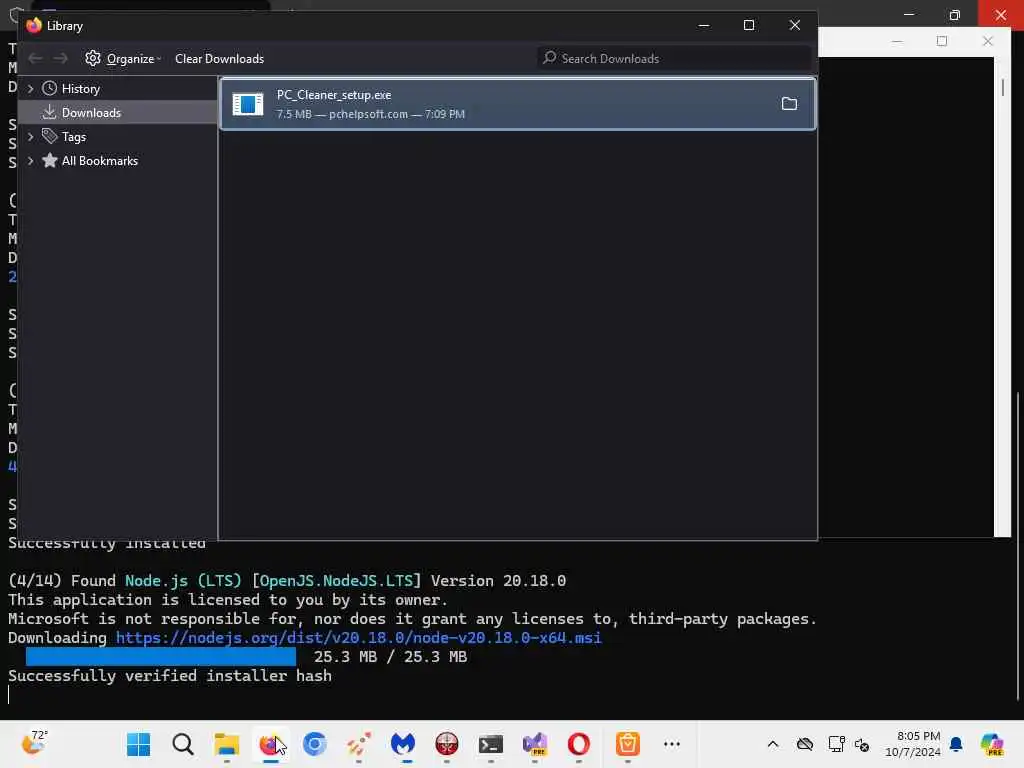
Task: Select History in the sidebar
Action: [x=81, y=88]
